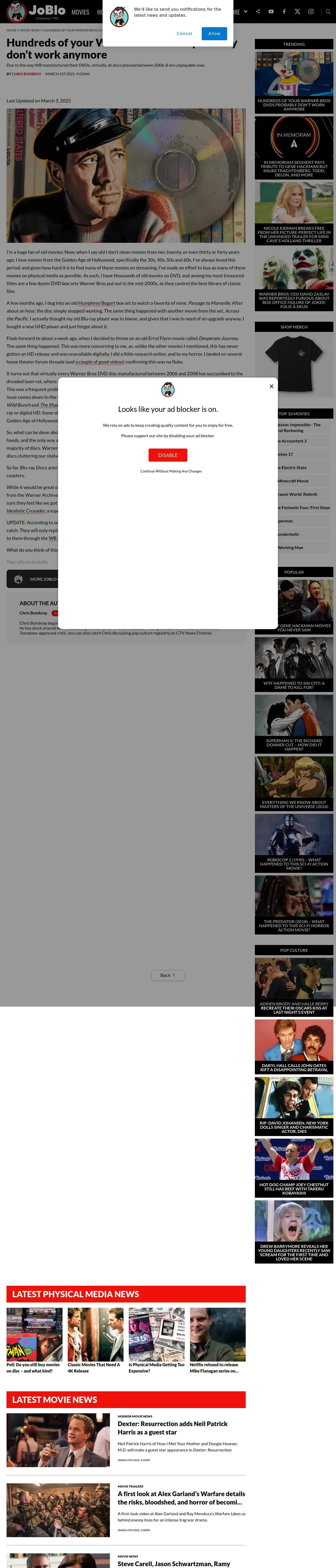Open Gene Hackman movies you never saw card
336x1568 pixels.
tap(294, 606)
